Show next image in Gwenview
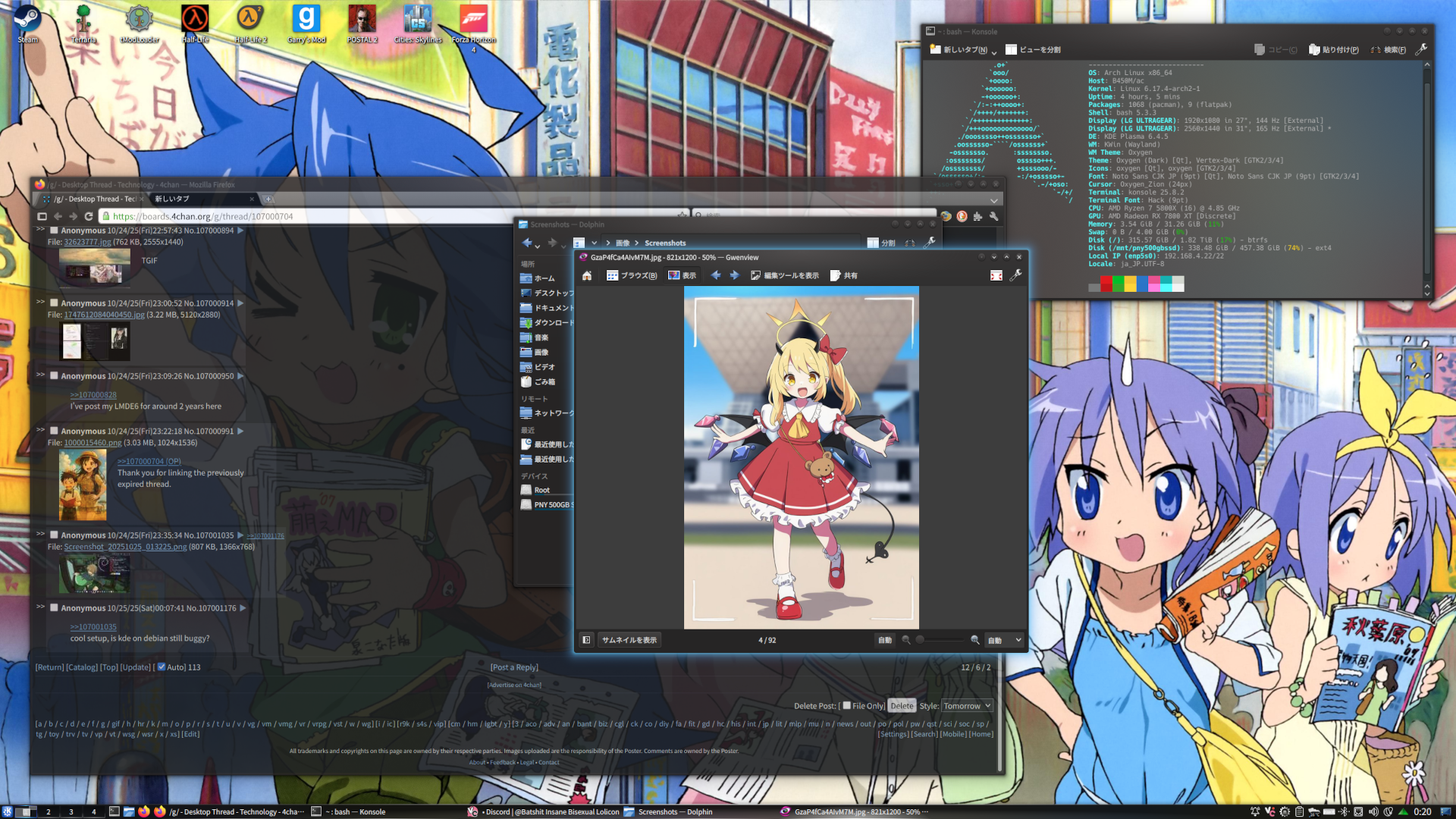Viewport: 1456px width, 819px height. (x=734, y=276)
